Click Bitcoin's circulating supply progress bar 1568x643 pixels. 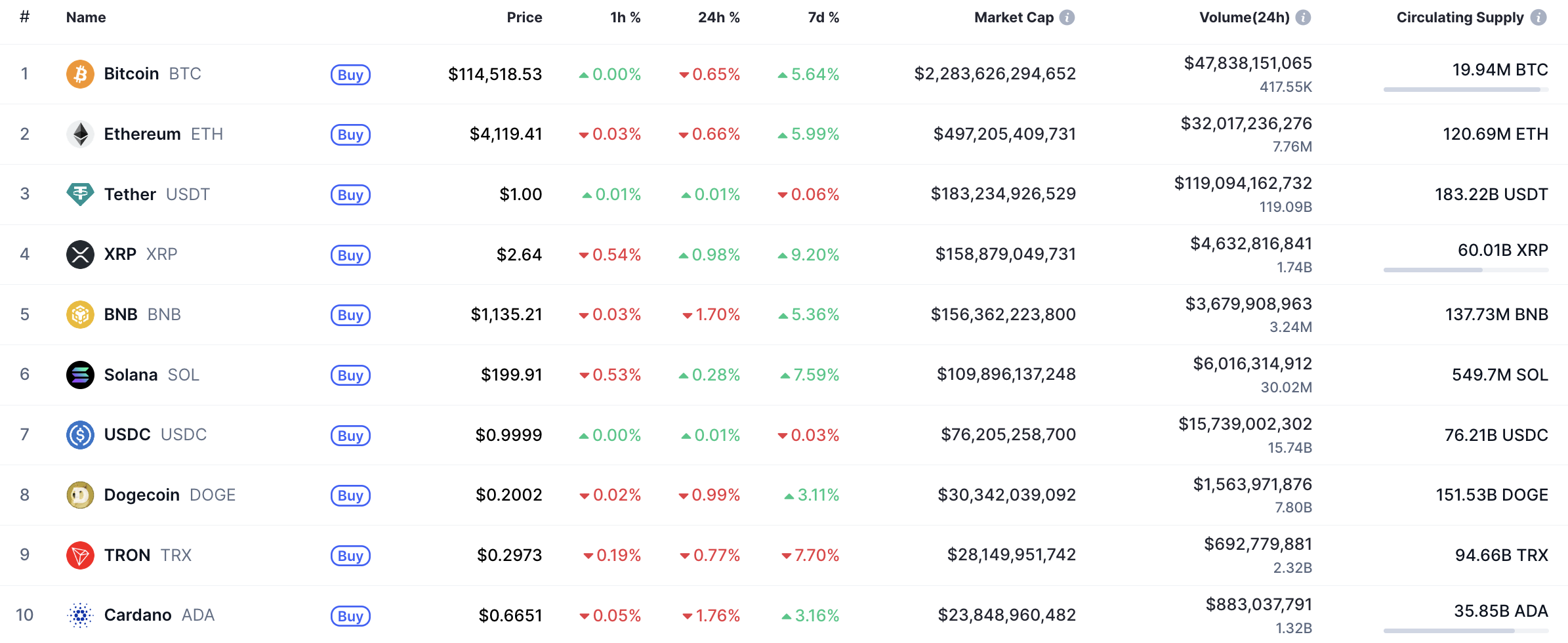tap(1466, 89)
